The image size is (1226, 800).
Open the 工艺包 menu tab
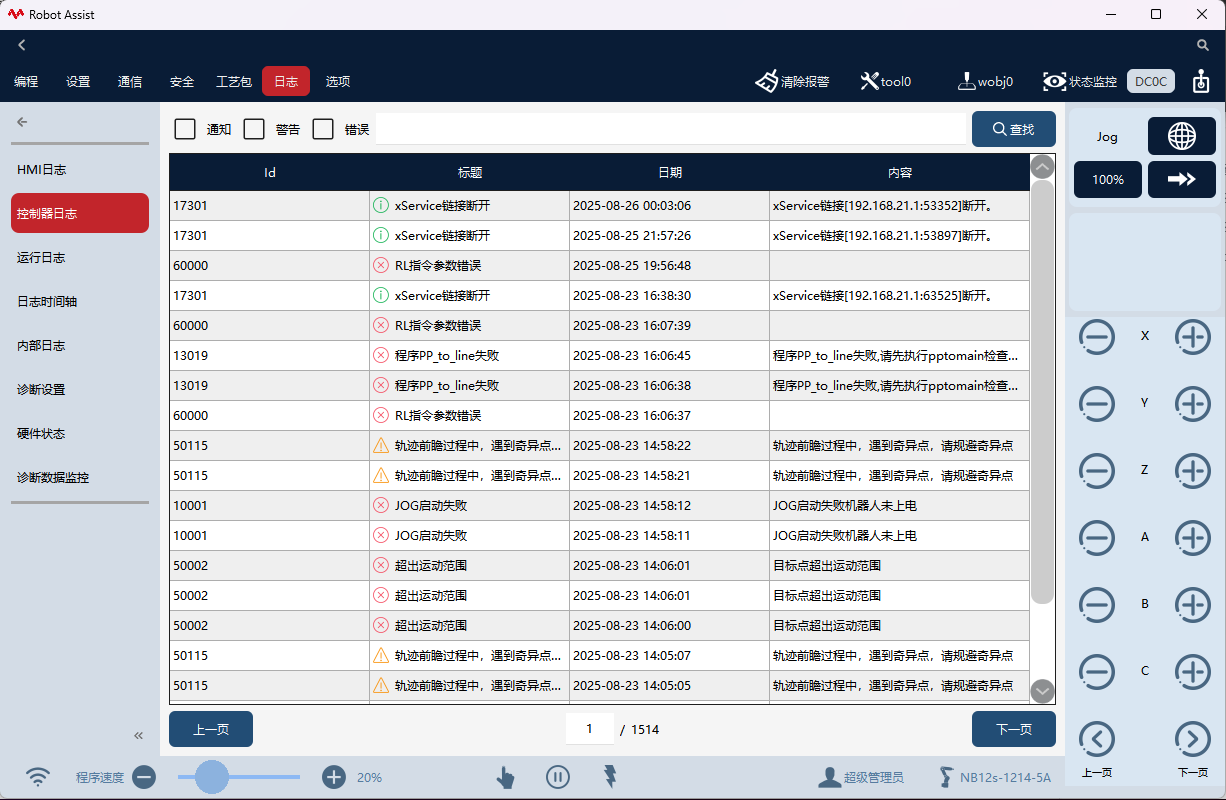233,82
